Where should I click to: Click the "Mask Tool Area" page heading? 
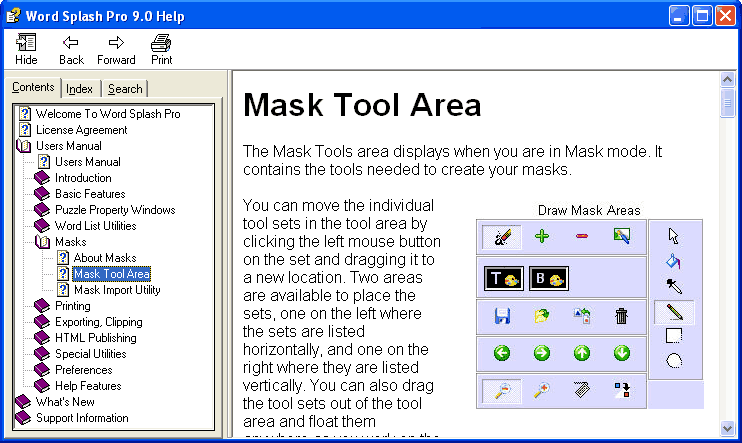(362, 105)
